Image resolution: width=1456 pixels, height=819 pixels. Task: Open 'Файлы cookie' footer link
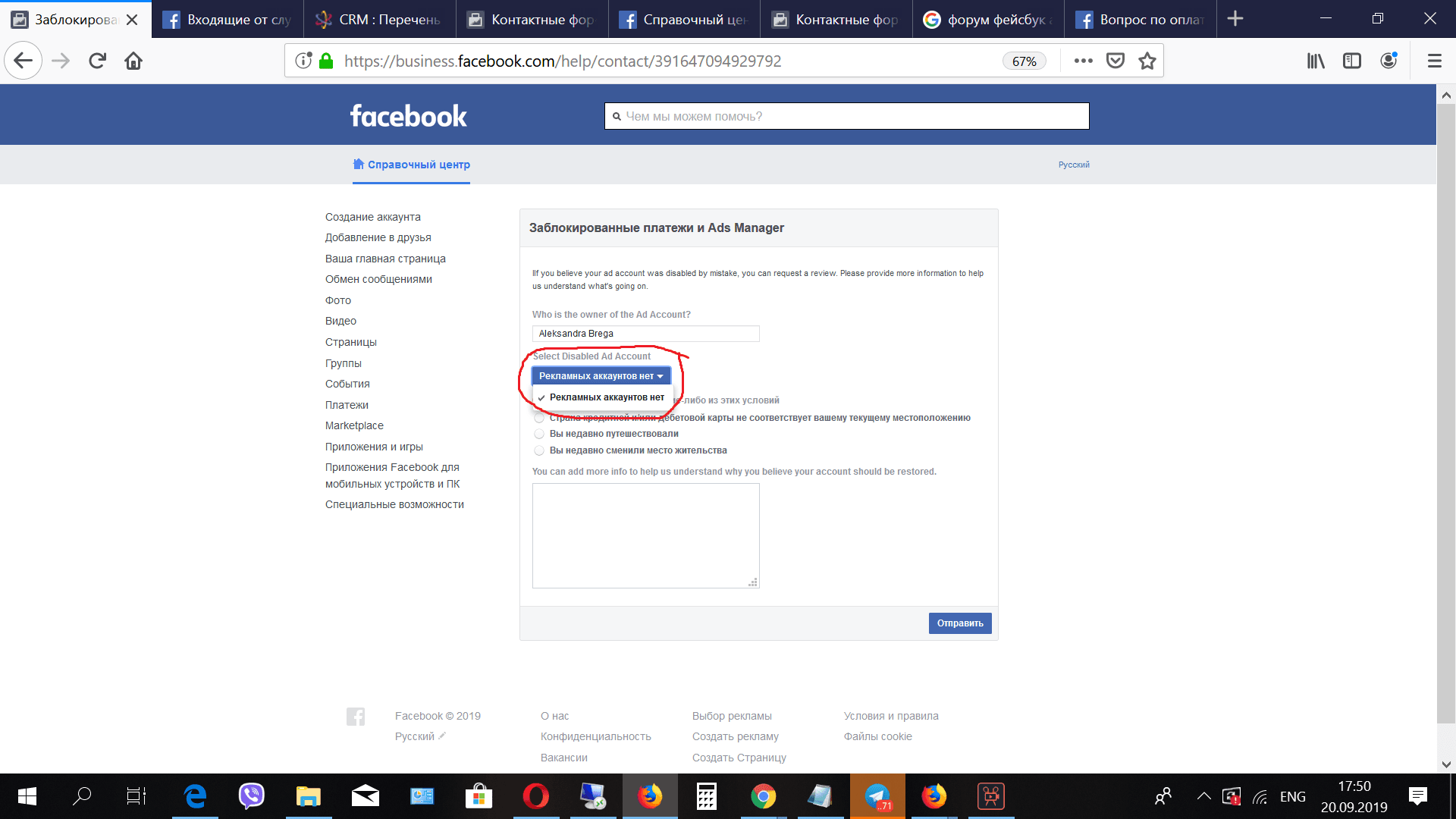coord(878,736)
